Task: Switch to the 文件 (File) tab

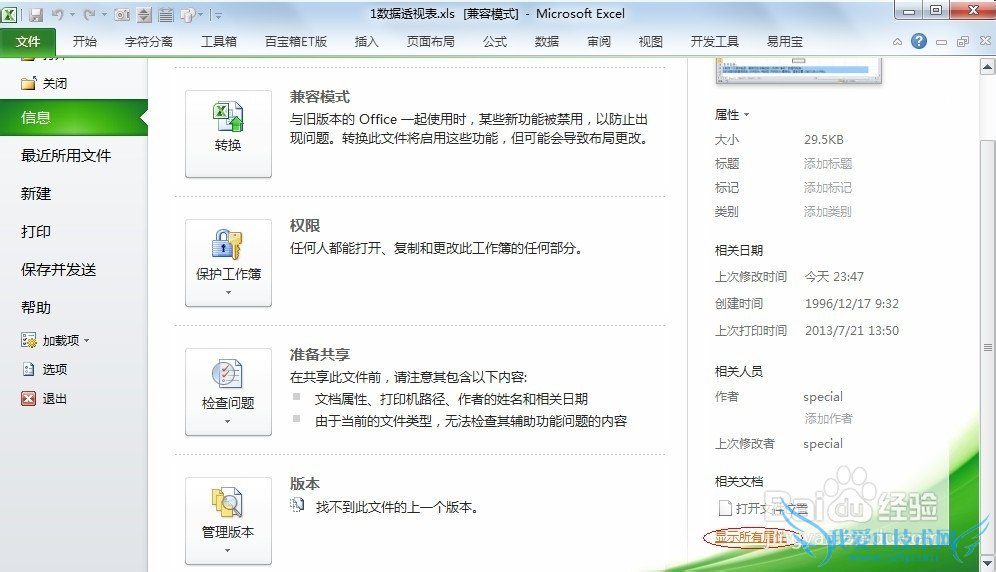Action: [x=28, y=42]
